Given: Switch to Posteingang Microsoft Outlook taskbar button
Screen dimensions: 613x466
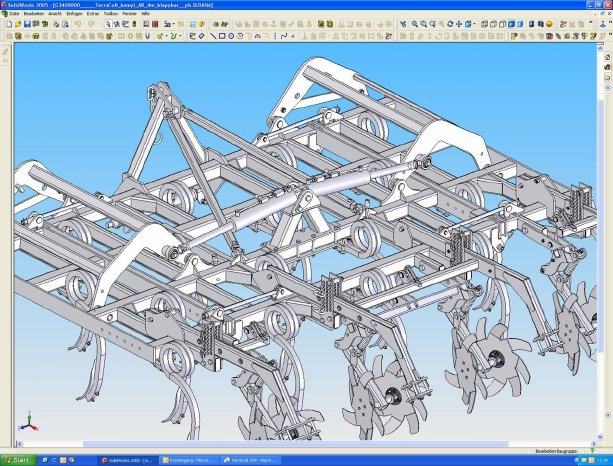Looking at the screenshot, I should click(189, 461).
